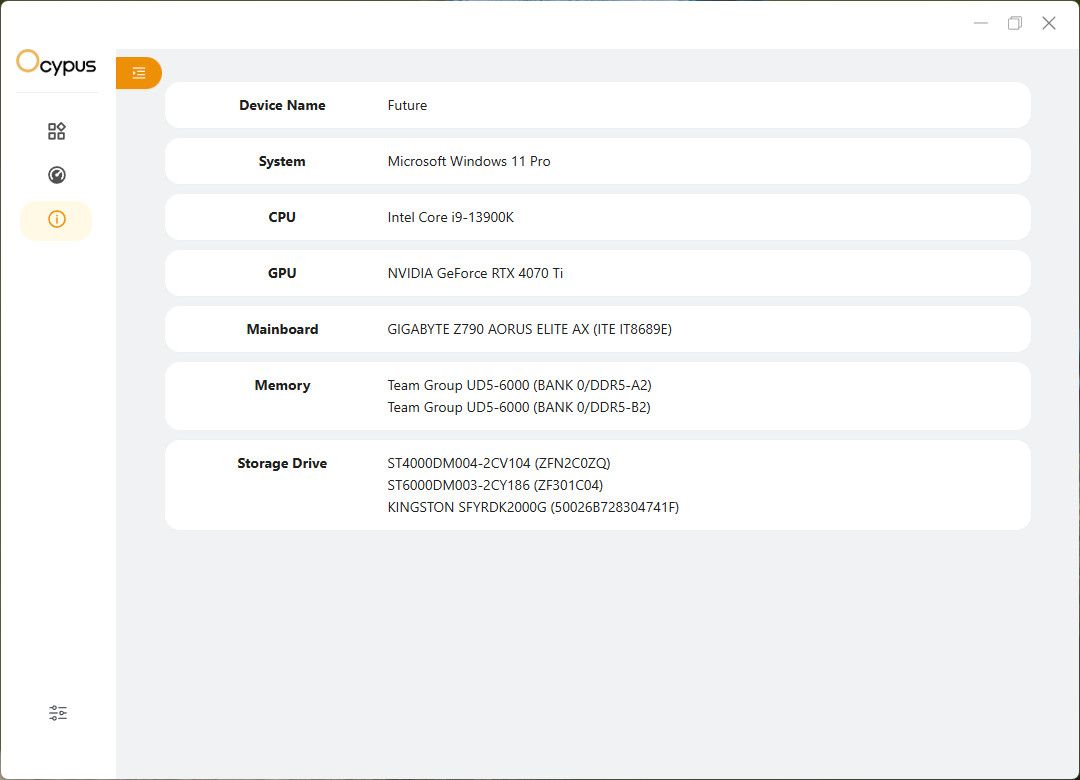Open the dashboard widgets page
The height and width of the screenshot is (780, 1080).
tap(57, 131)
